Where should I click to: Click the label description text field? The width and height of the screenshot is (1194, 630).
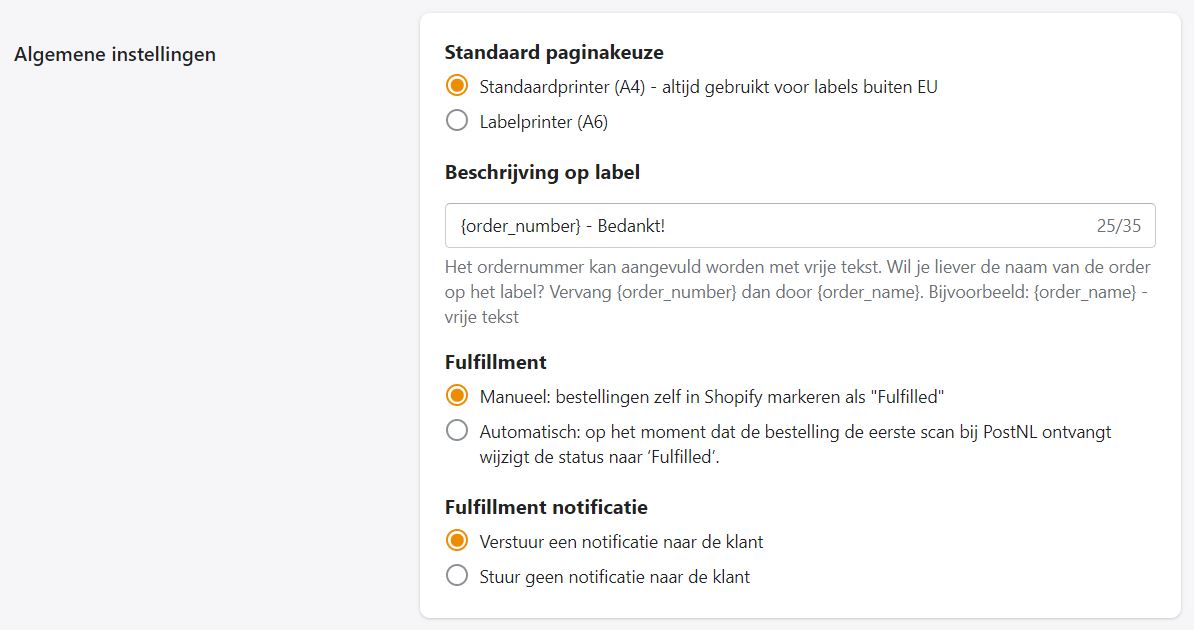point(800,225)
